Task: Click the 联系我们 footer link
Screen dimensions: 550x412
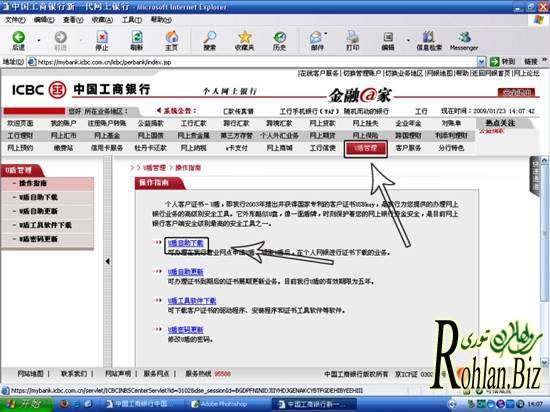Action: [74, 374]
